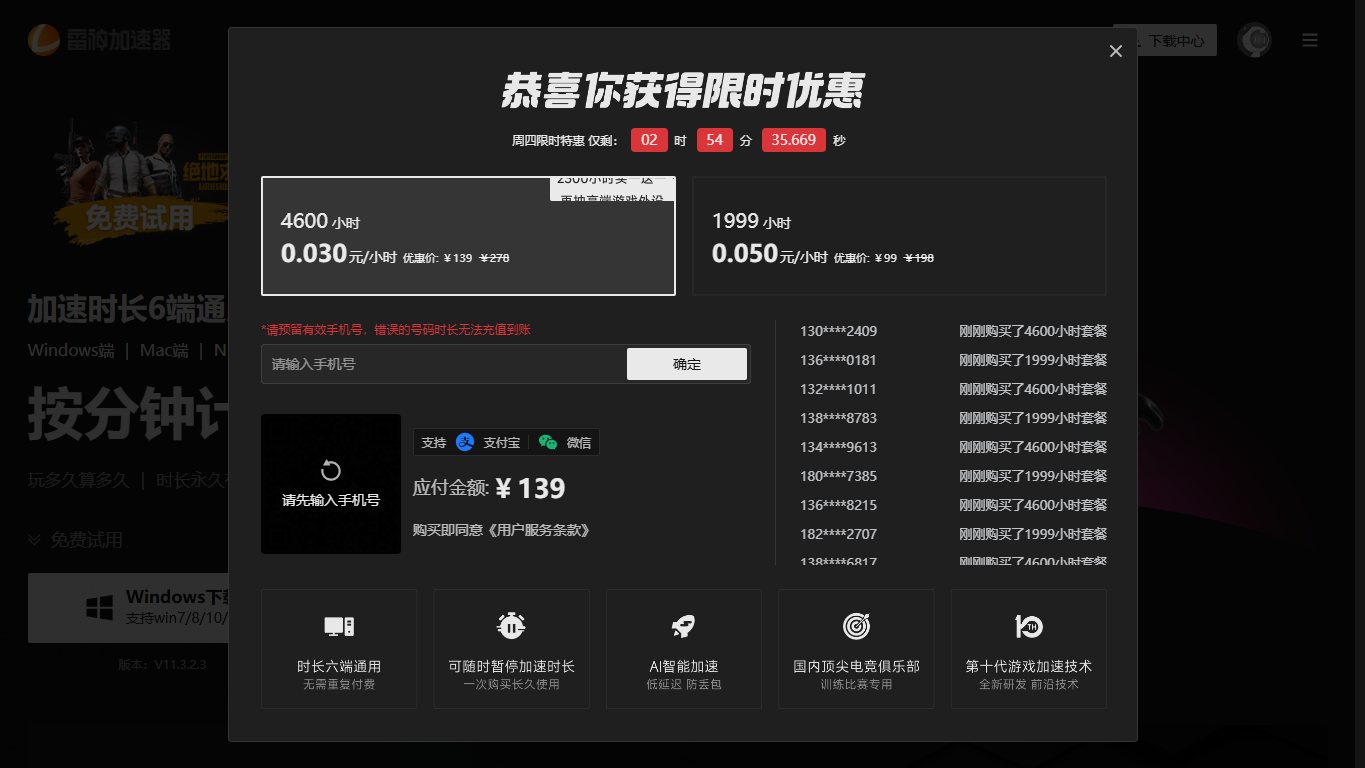Click the WeChat logo icon

point(547,442)
